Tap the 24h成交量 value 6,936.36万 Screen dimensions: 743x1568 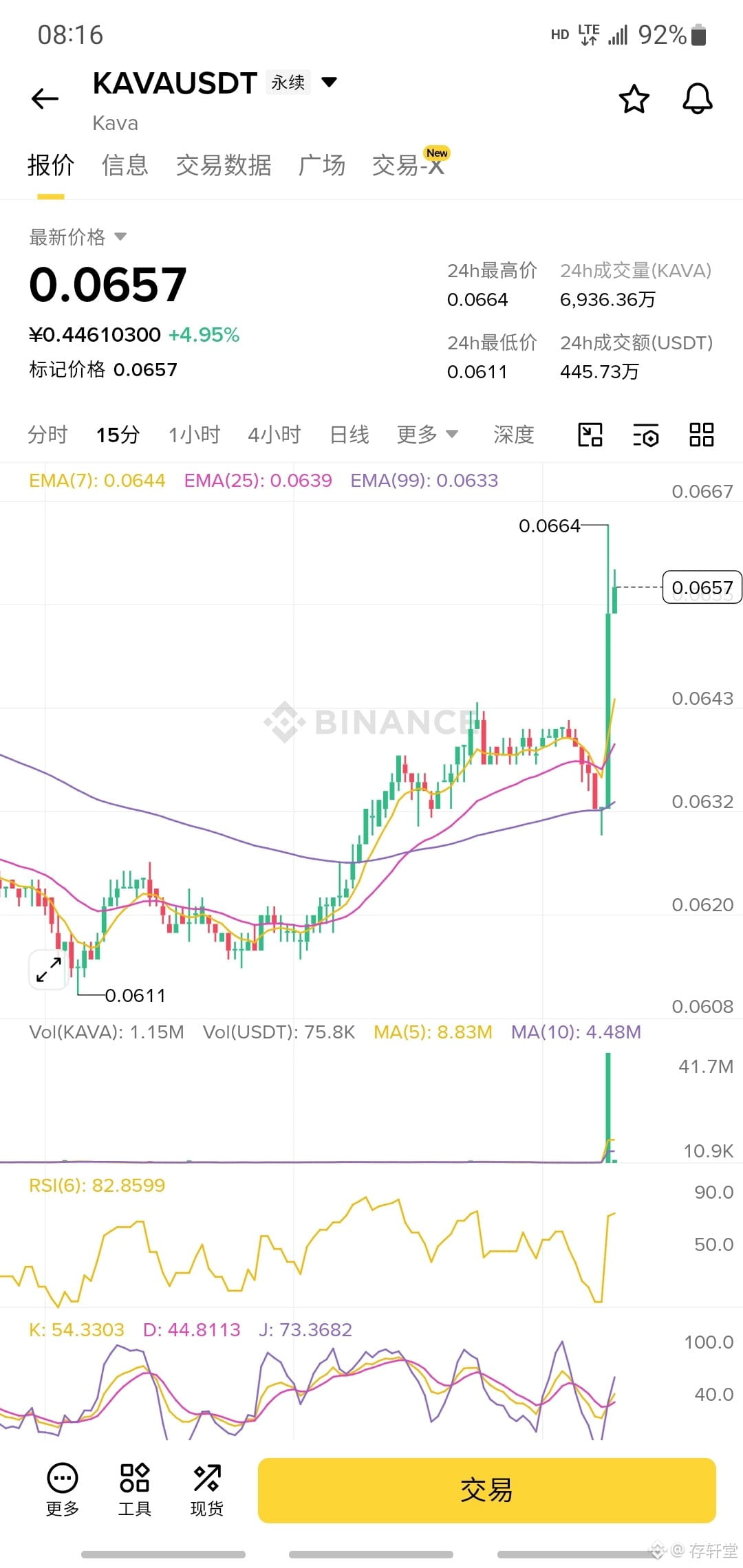(x=607, y=300)
